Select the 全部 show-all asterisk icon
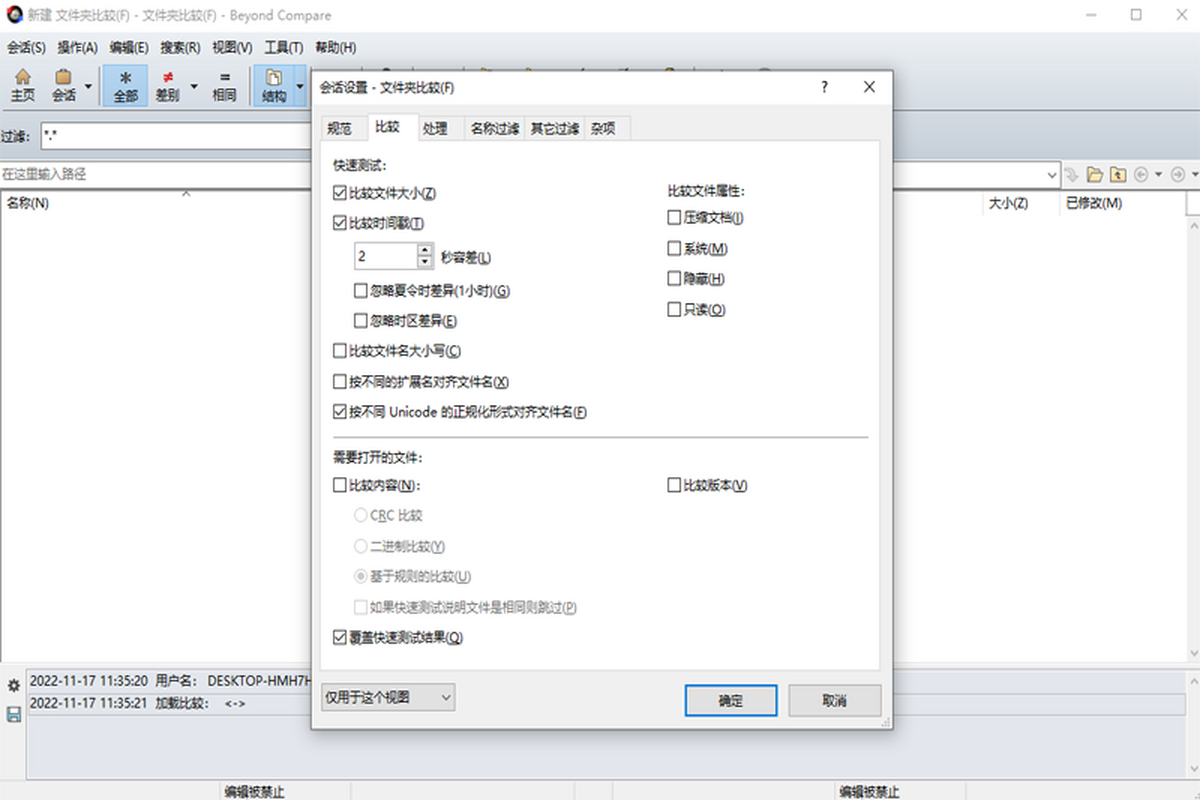This screenshot has height=800, width=1200. click(125, 85)
